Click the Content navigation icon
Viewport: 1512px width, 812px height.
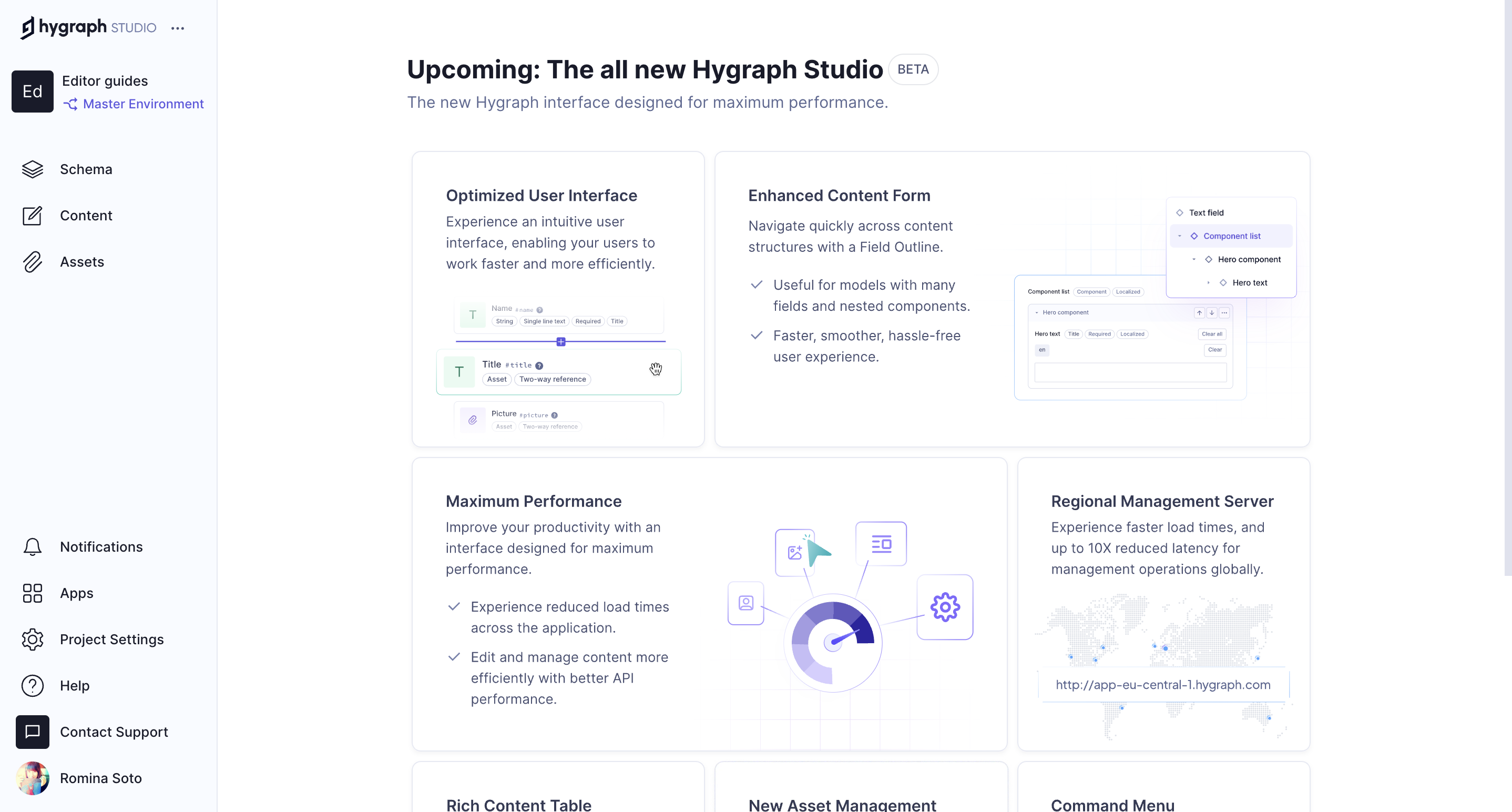pos(33,215)
